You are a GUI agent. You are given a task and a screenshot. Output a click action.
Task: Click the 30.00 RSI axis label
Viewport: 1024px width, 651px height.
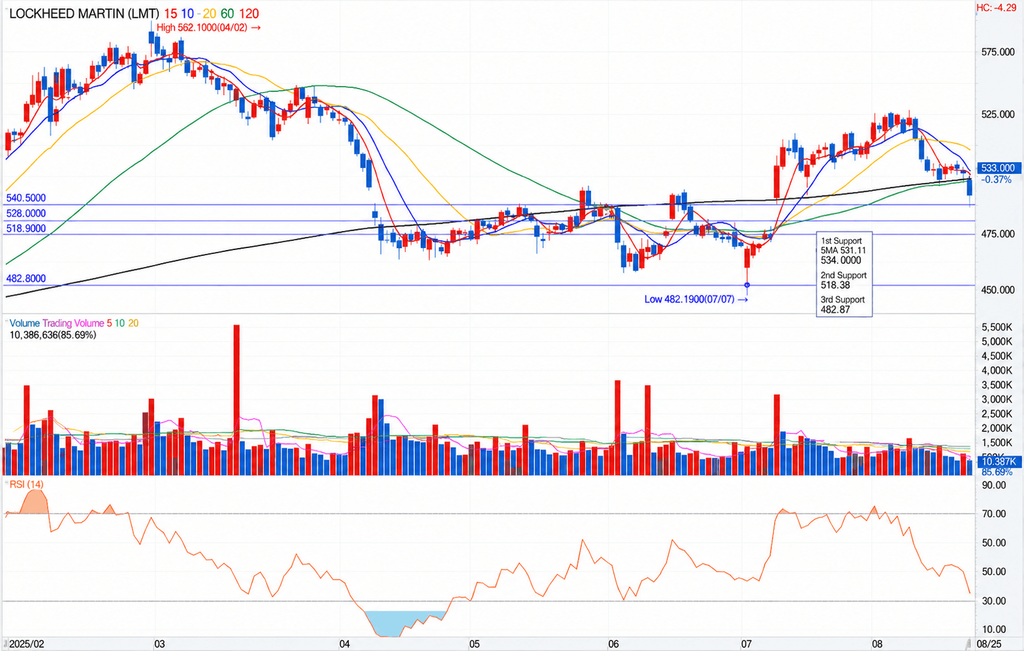994,601
